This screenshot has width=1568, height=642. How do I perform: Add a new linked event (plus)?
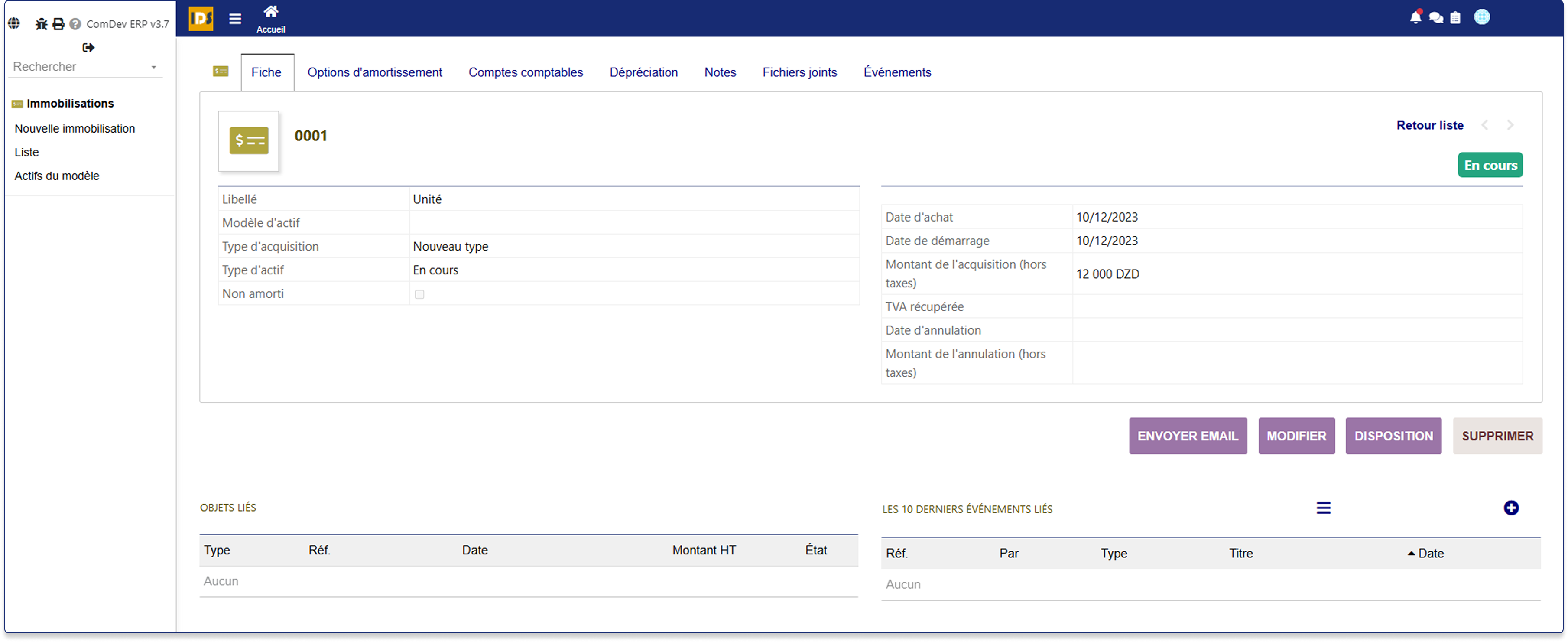tap(1510, 507)
